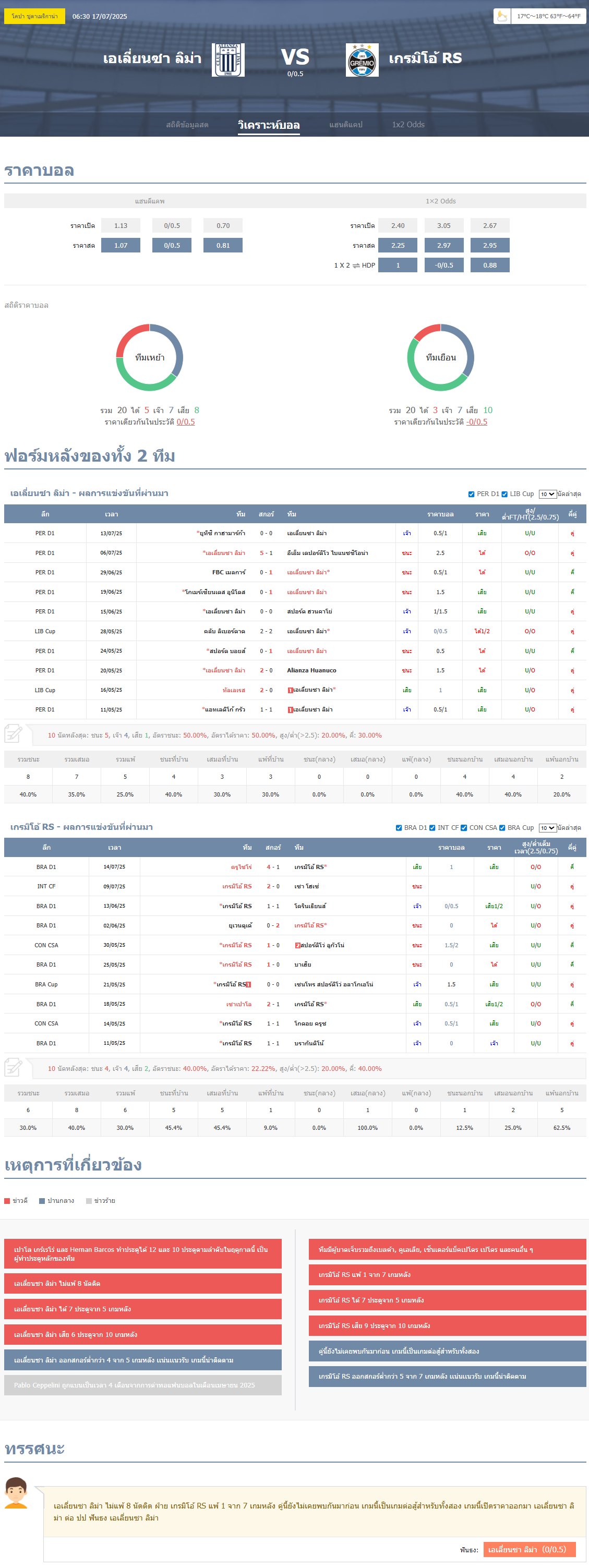Click 5 - 1 score on 06/07/25
The image size is (589, 1568).
pos(266,553)
